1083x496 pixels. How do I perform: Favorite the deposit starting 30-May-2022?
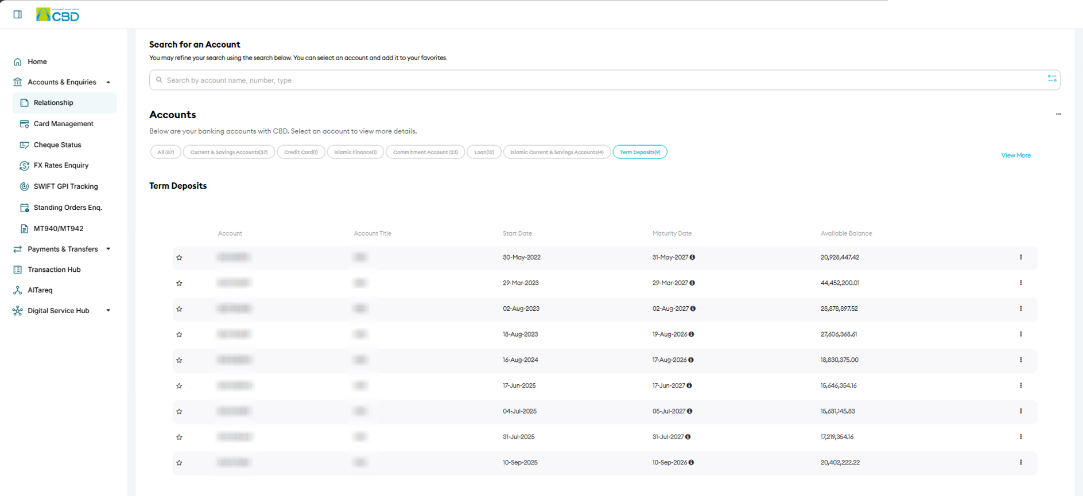tap(179, 258)
